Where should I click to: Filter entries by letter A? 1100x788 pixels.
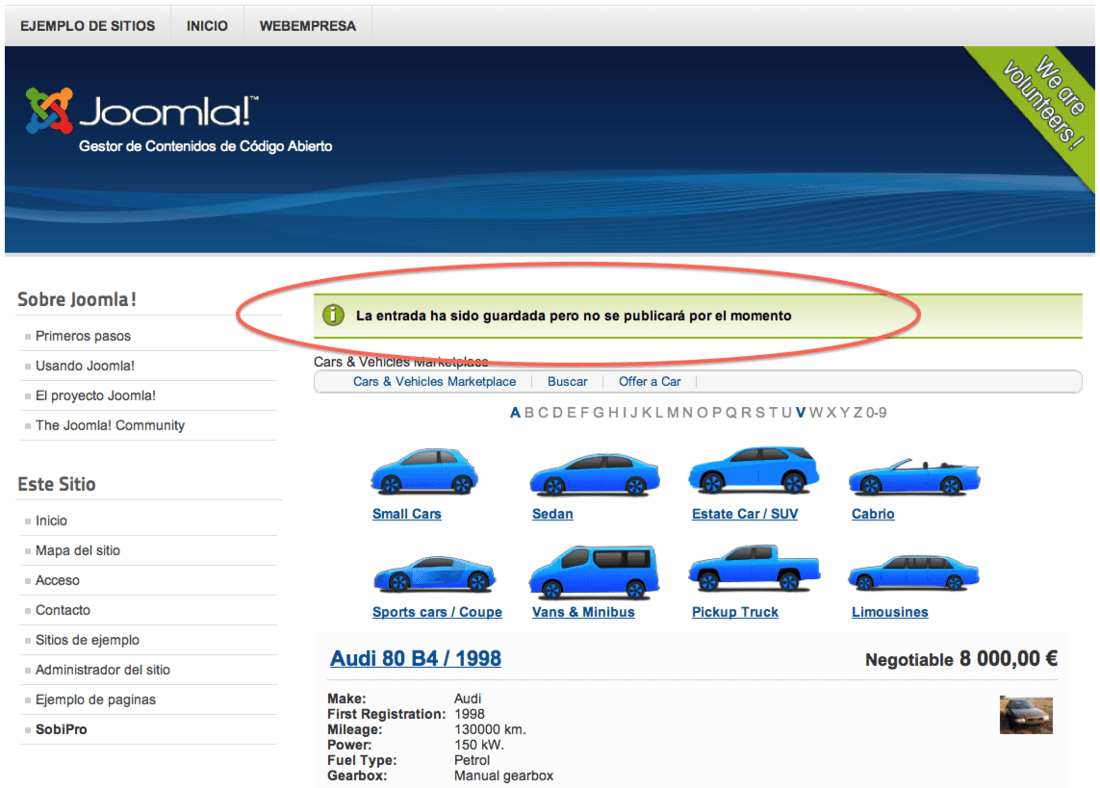click(515, 413)
